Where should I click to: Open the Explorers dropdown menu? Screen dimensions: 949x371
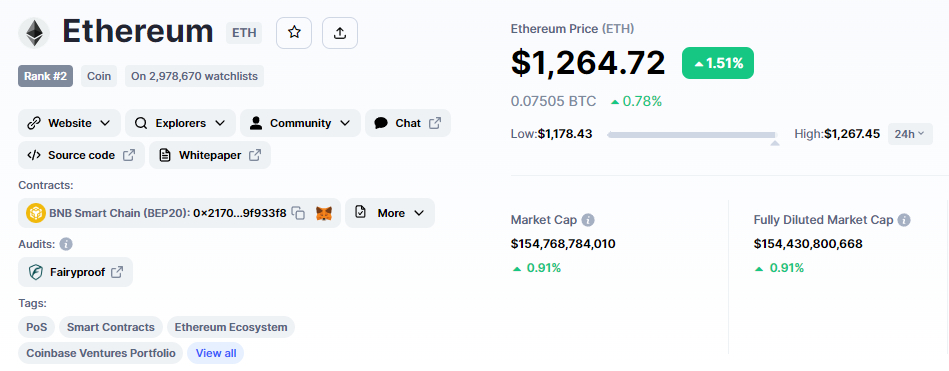pyautogui.click(x=180, y=123)
